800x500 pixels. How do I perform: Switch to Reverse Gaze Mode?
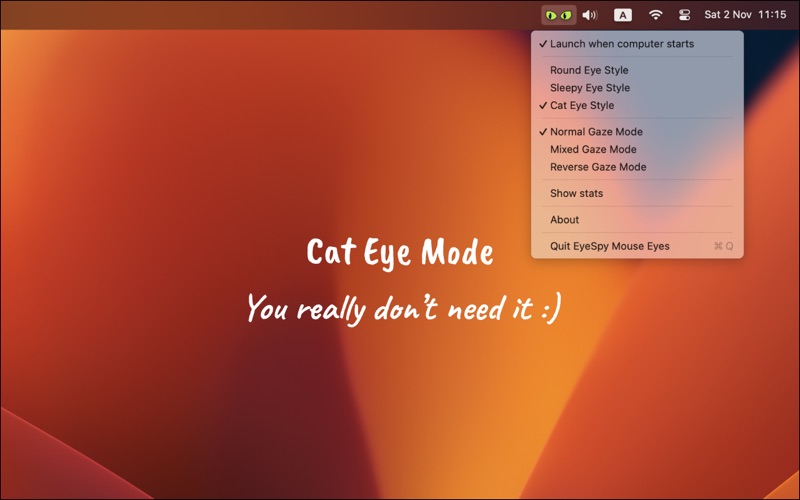(x=637, y=167)
